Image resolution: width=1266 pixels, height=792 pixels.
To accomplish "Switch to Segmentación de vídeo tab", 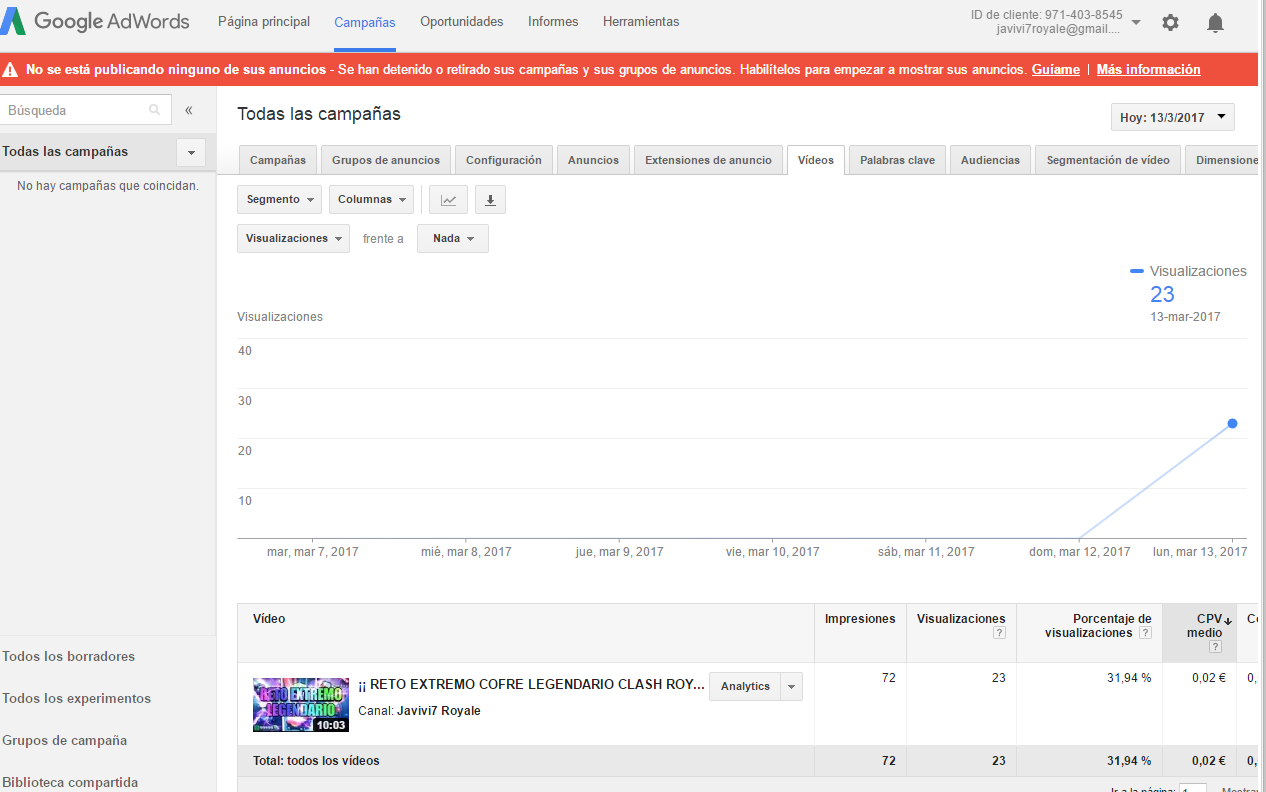I will point(1108,160).
